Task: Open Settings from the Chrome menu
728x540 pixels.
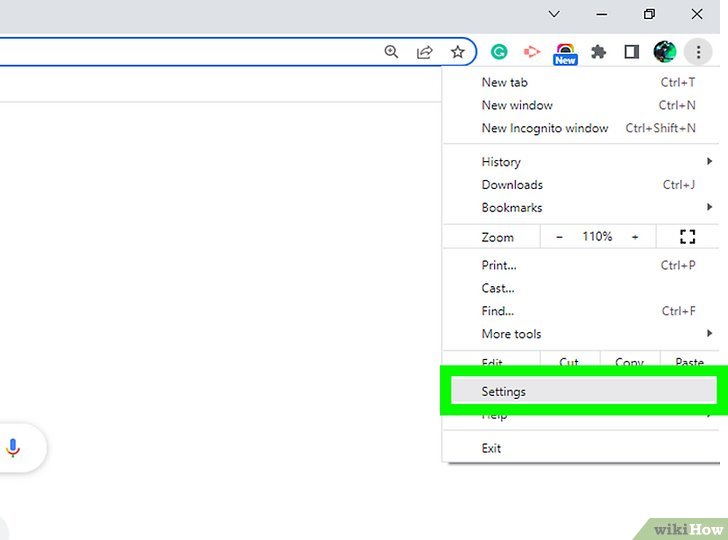Action: pos(584,391)
